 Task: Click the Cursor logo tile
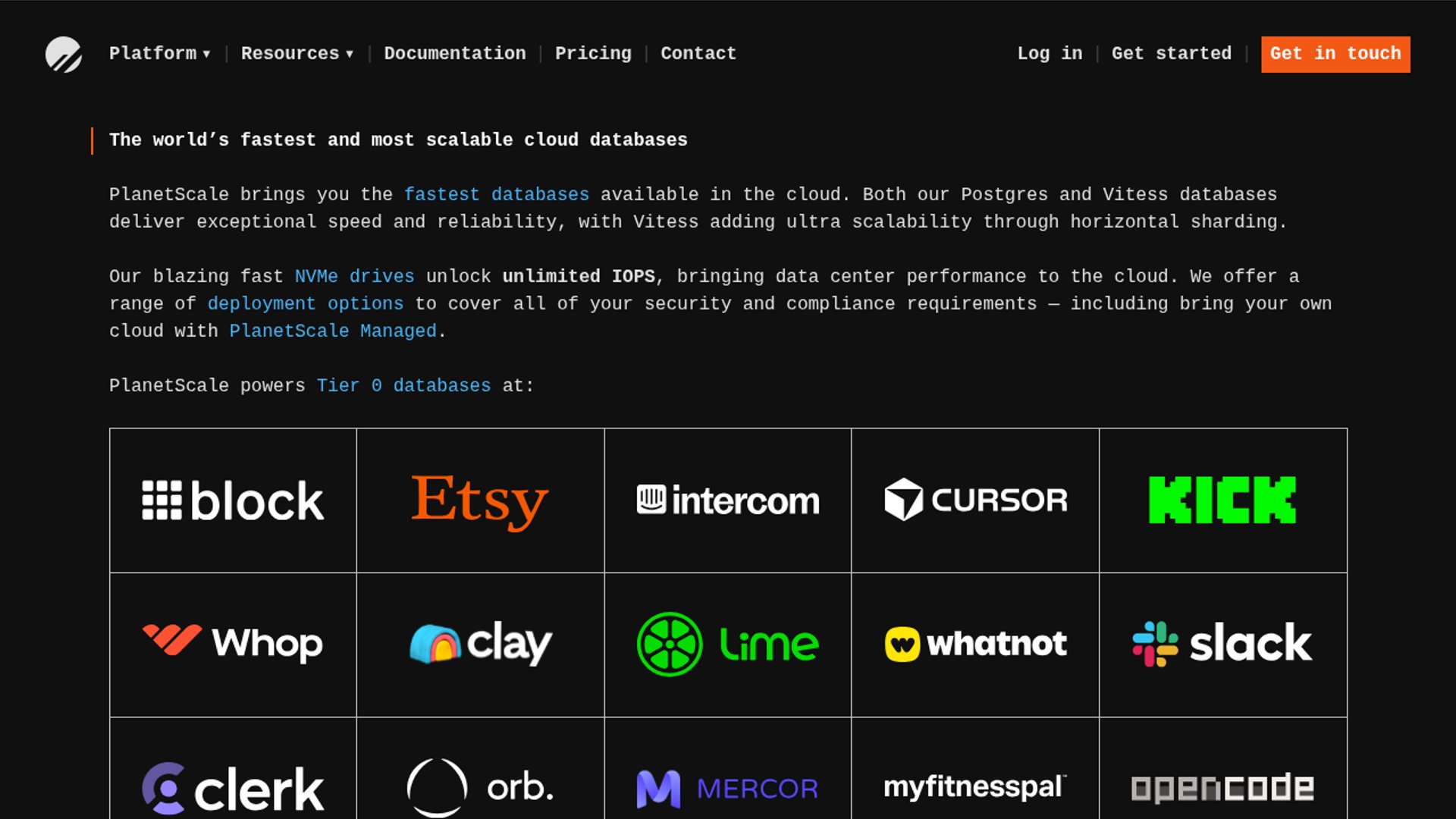[x=975, y=500]
